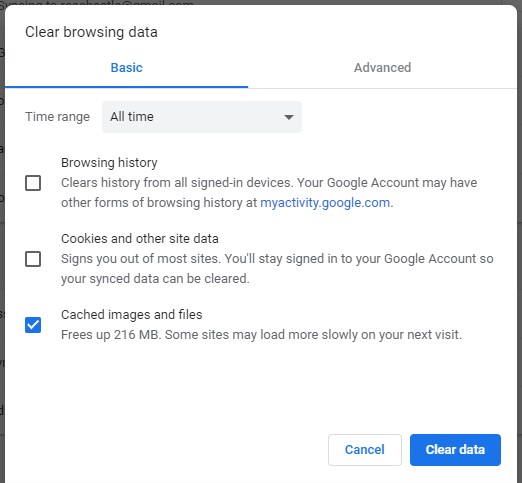Screen dimensions: 522x483
Task: Click the blue Clear data button
Action: (455, 450)
